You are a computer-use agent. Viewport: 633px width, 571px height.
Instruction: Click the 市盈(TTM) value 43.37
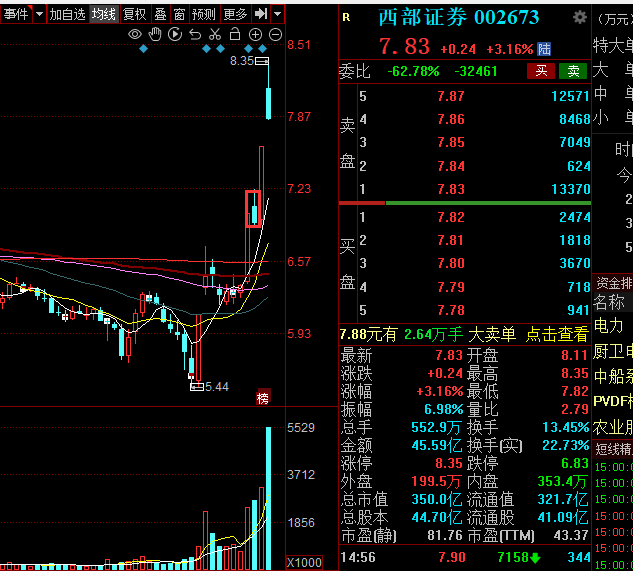pos(571,535)
